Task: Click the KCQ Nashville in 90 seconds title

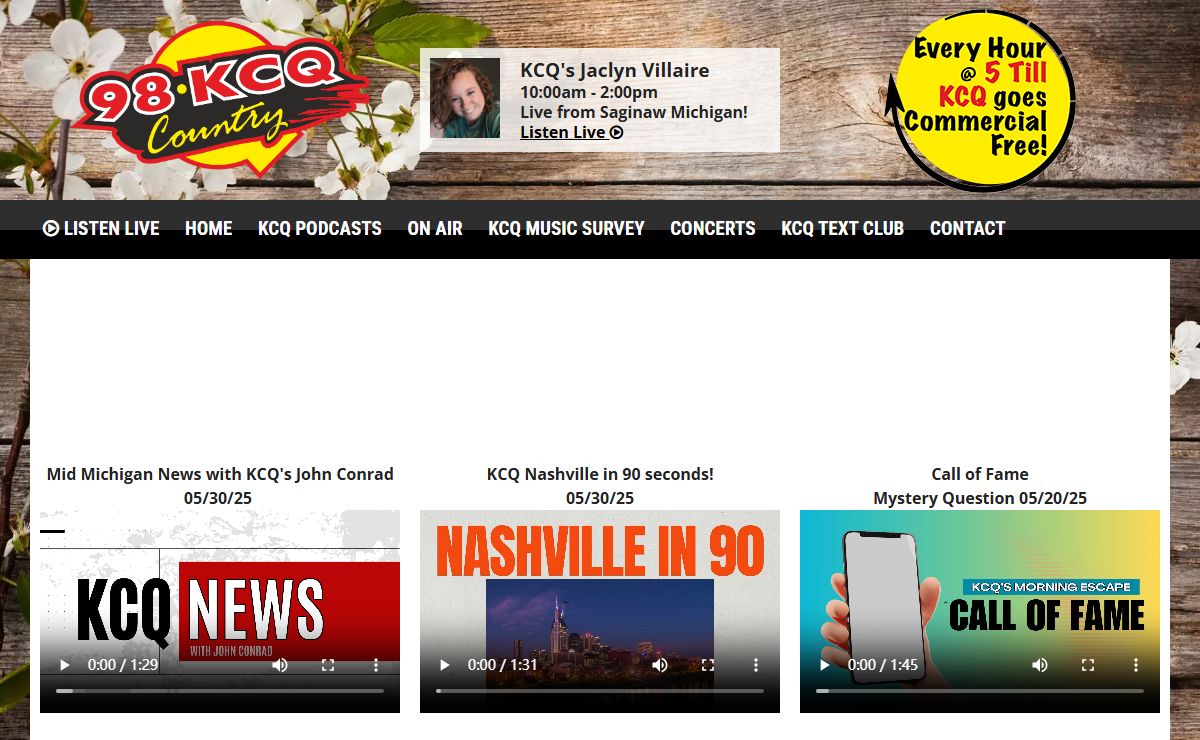Action: pyautogui.click(x=600, y=474)
